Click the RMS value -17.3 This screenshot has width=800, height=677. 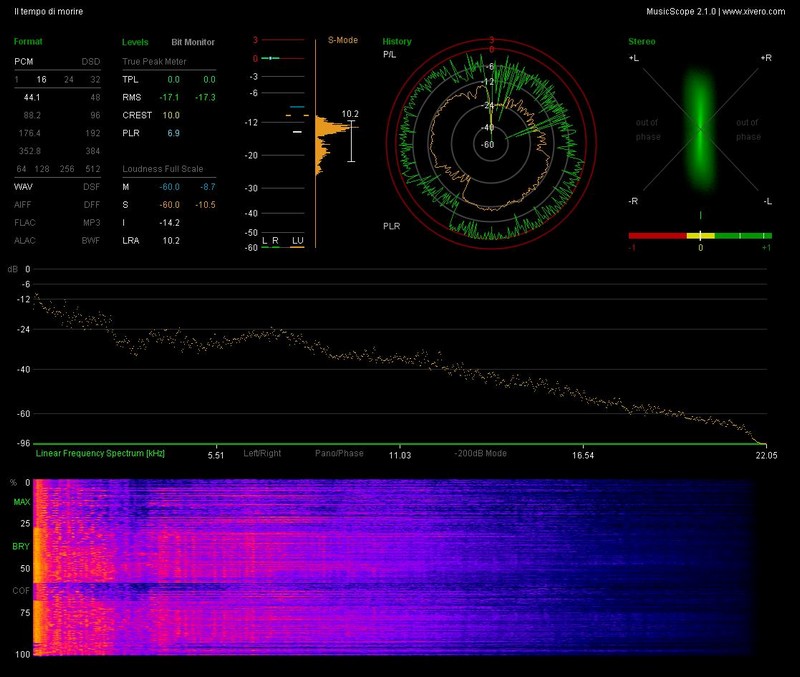pyautogui.click(x=205, y=97)
